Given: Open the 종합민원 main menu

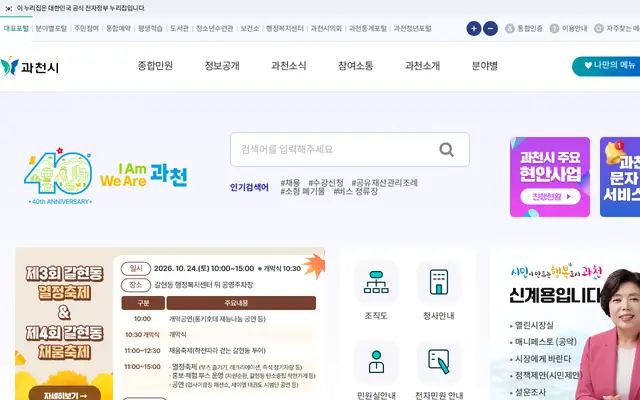Looking at the screenshot, I should [155, 66].
